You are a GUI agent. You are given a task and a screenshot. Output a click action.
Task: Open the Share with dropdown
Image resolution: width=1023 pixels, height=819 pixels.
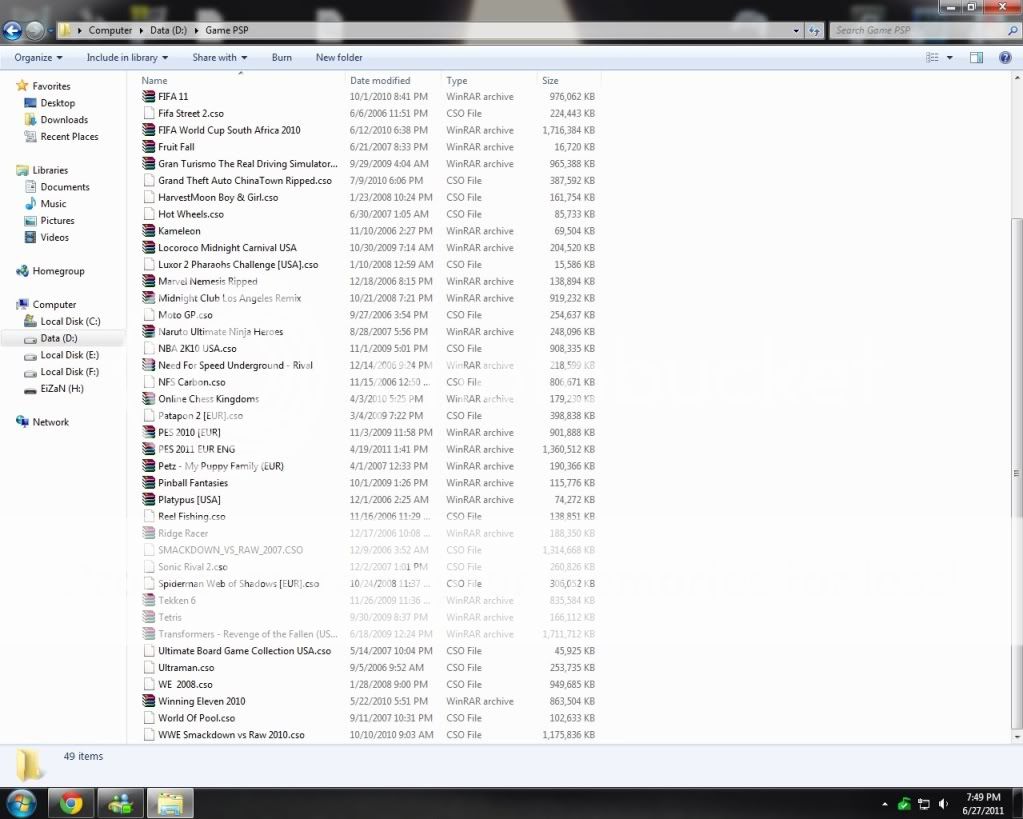click(220, 57)
